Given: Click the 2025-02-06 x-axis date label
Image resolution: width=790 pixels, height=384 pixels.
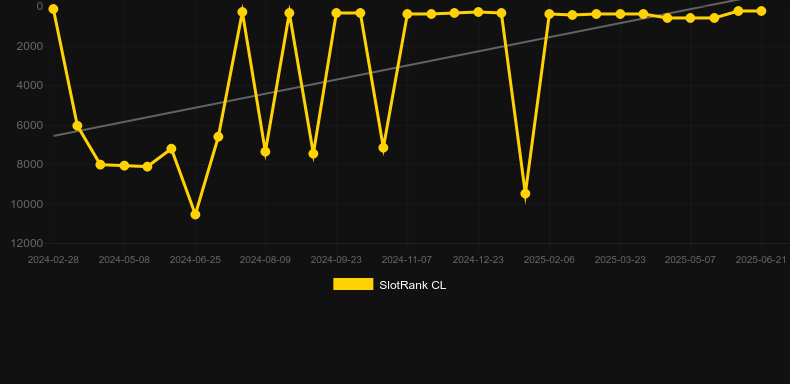Looking at the screenshot, I should (x=549, y=260).
